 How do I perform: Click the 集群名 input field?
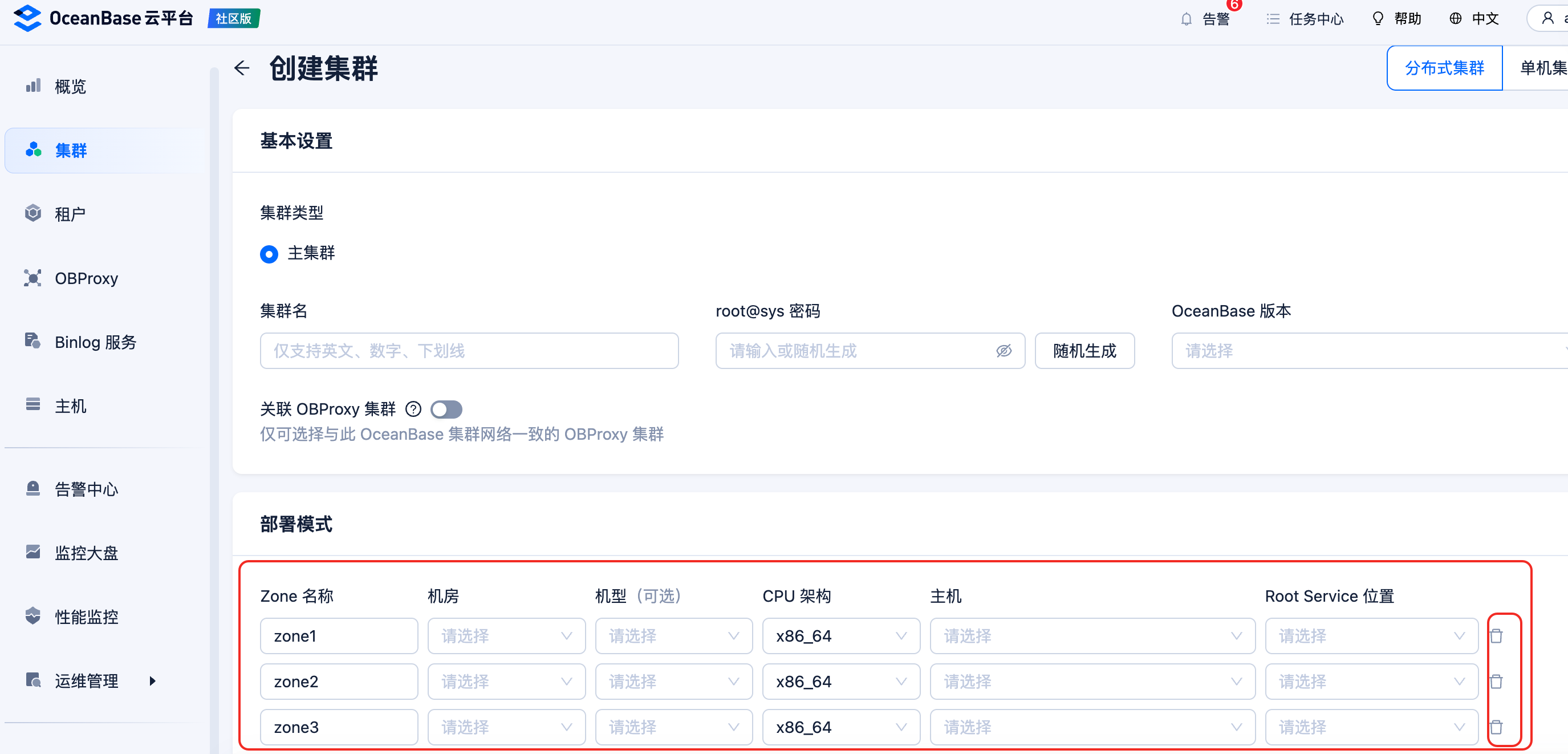[469, 351]
